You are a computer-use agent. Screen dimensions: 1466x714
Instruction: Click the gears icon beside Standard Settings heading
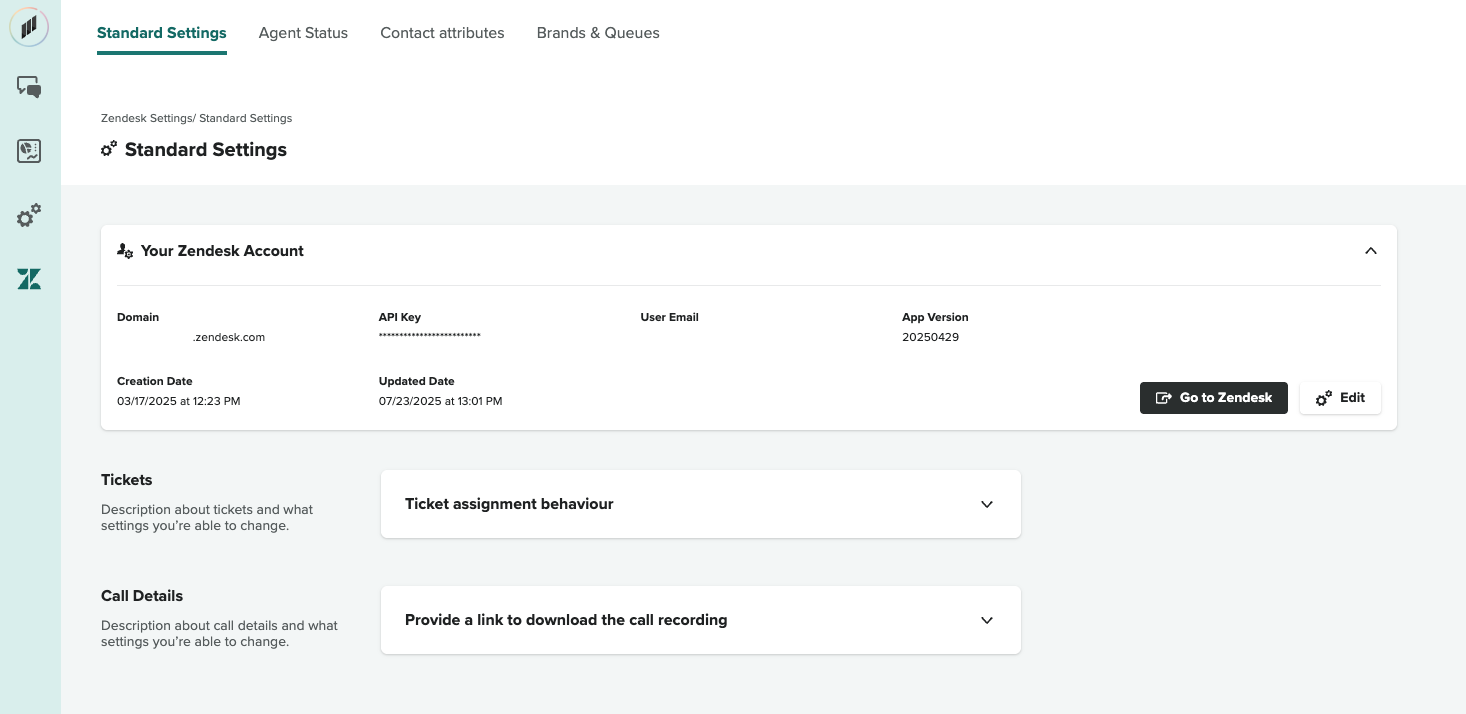tap(109, 149)
